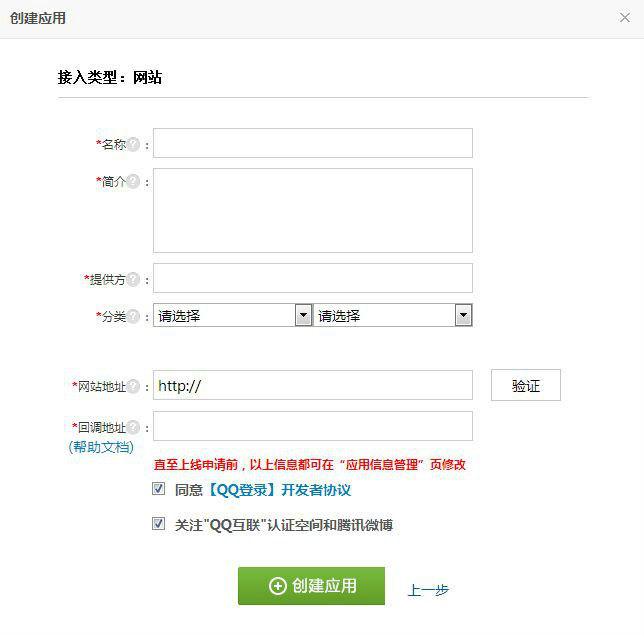Open the 提供方 question mark tooltip icon
644x638 pixels.
(x=133, y=279)
